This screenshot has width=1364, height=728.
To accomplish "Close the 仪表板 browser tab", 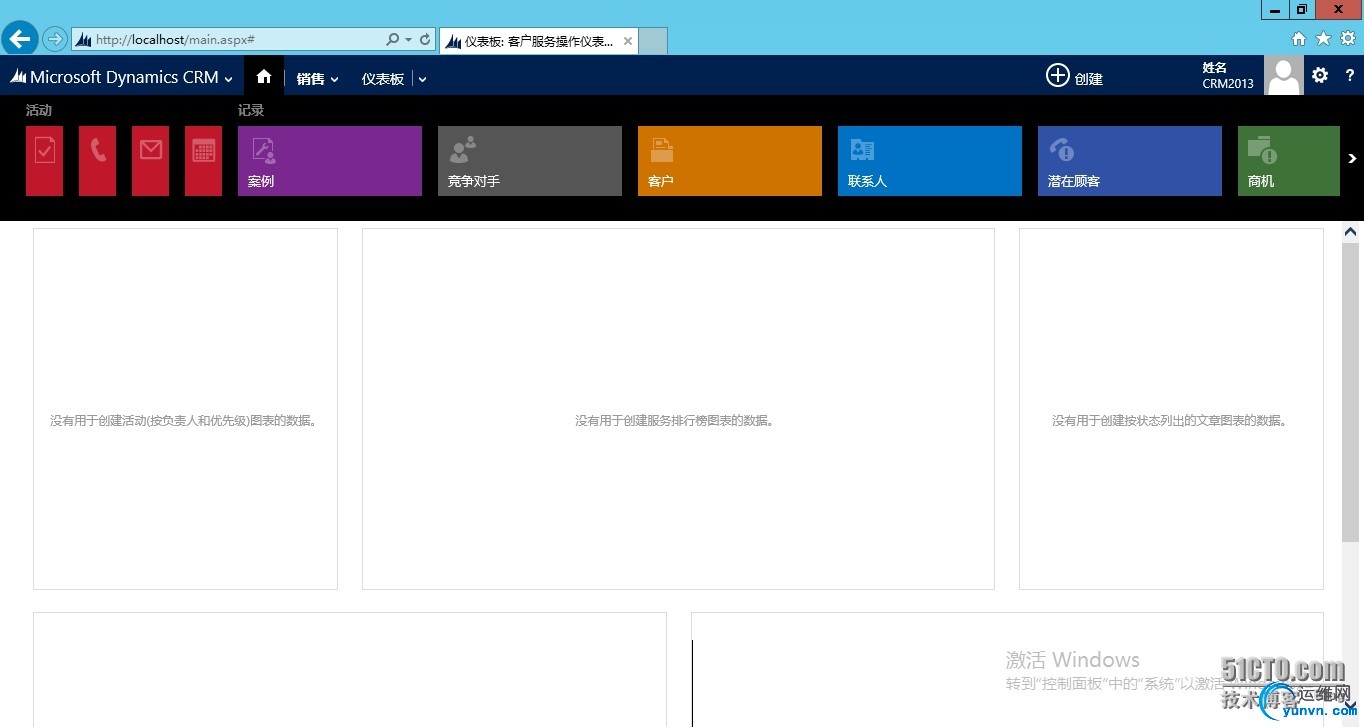I will (627, 42).
